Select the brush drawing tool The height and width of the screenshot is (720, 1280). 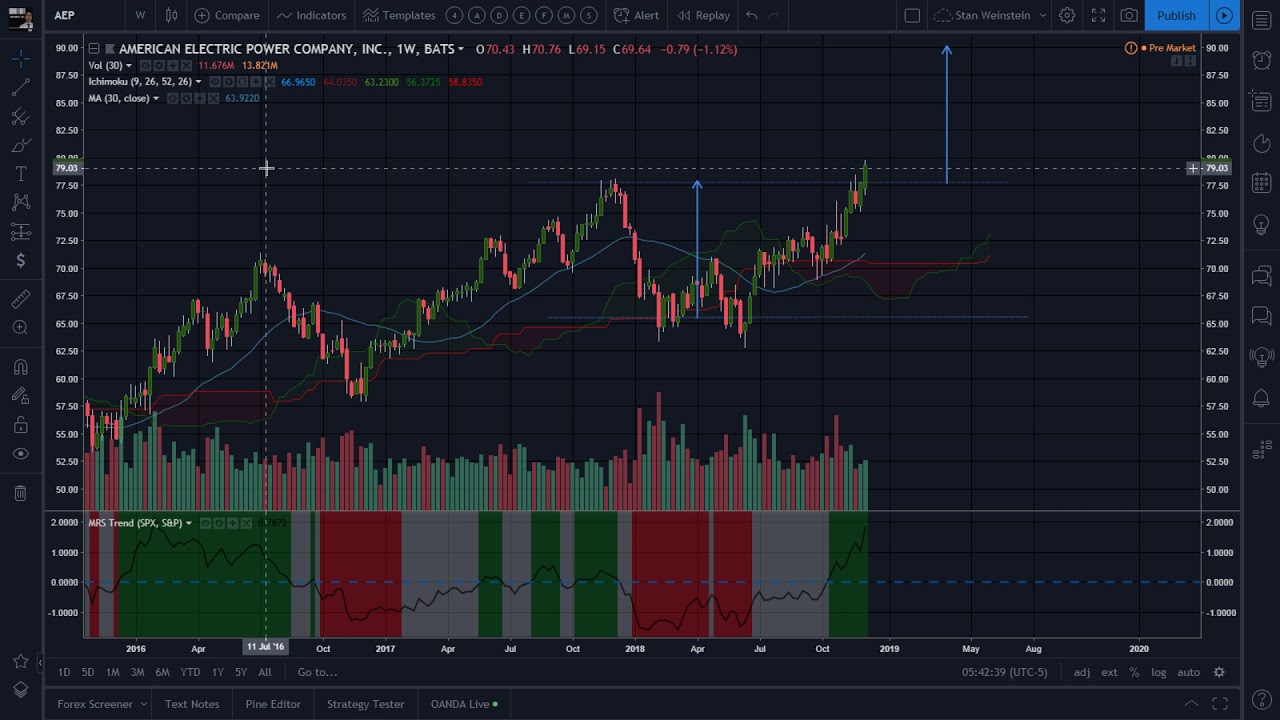20,146
